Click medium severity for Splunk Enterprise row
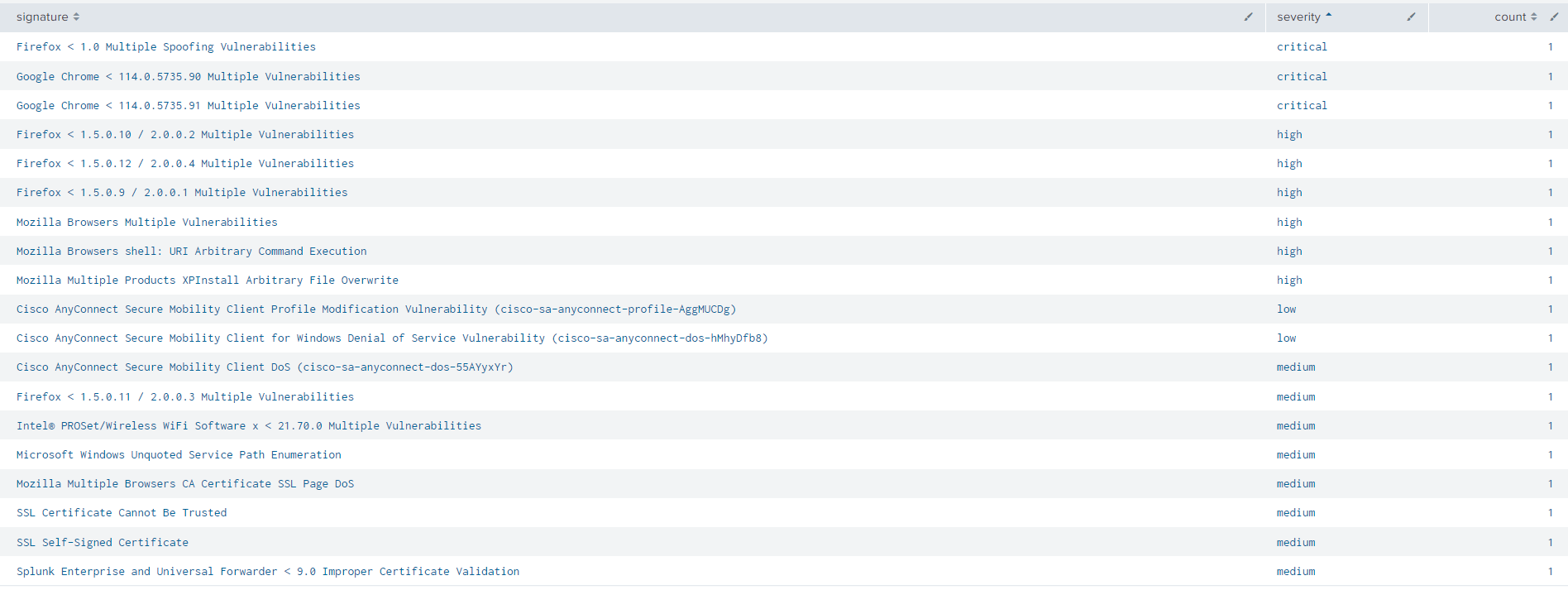 [1296, 571]
